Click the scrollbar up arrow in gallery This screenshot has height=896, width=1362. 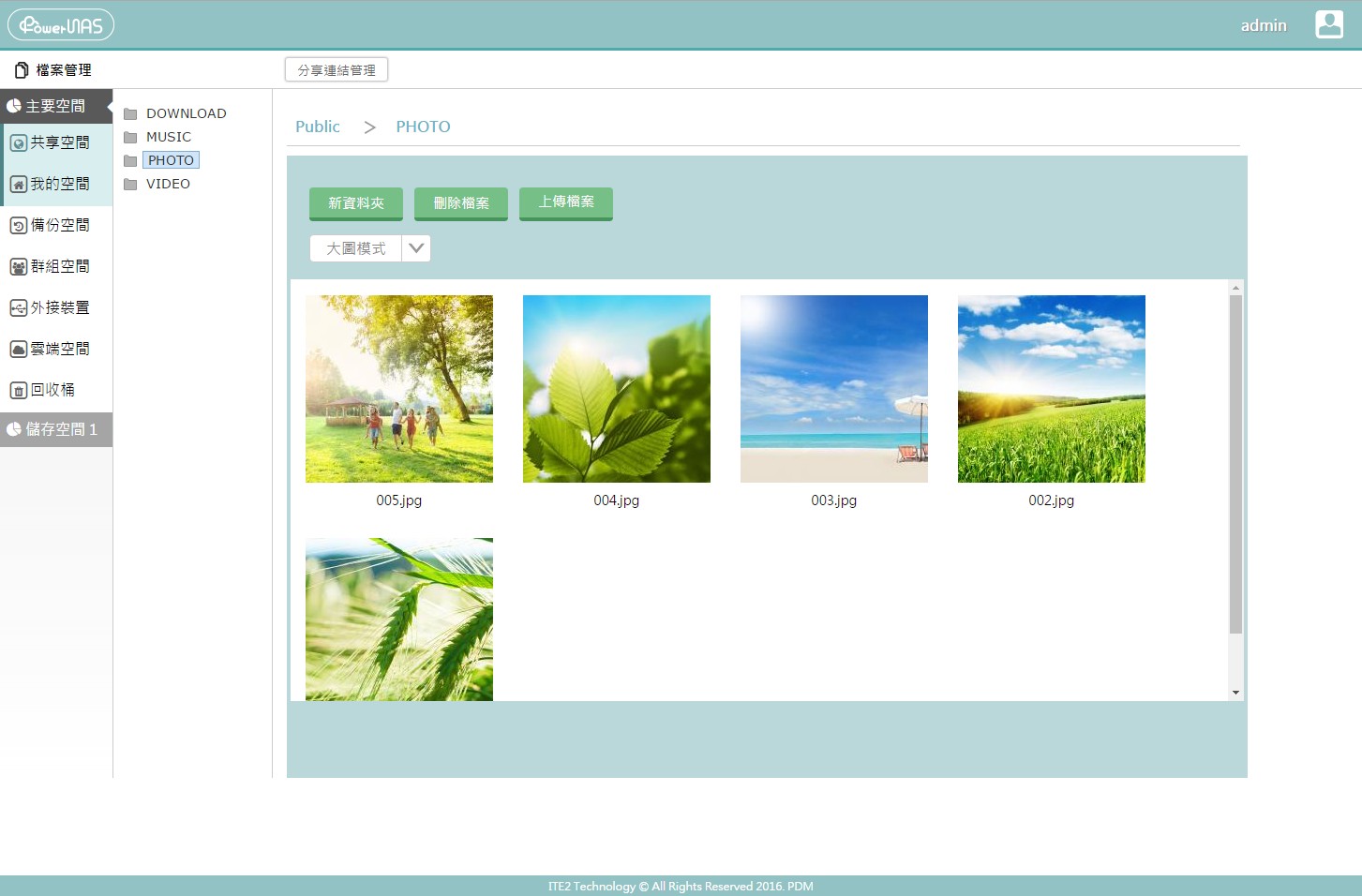coord(1235,288)
